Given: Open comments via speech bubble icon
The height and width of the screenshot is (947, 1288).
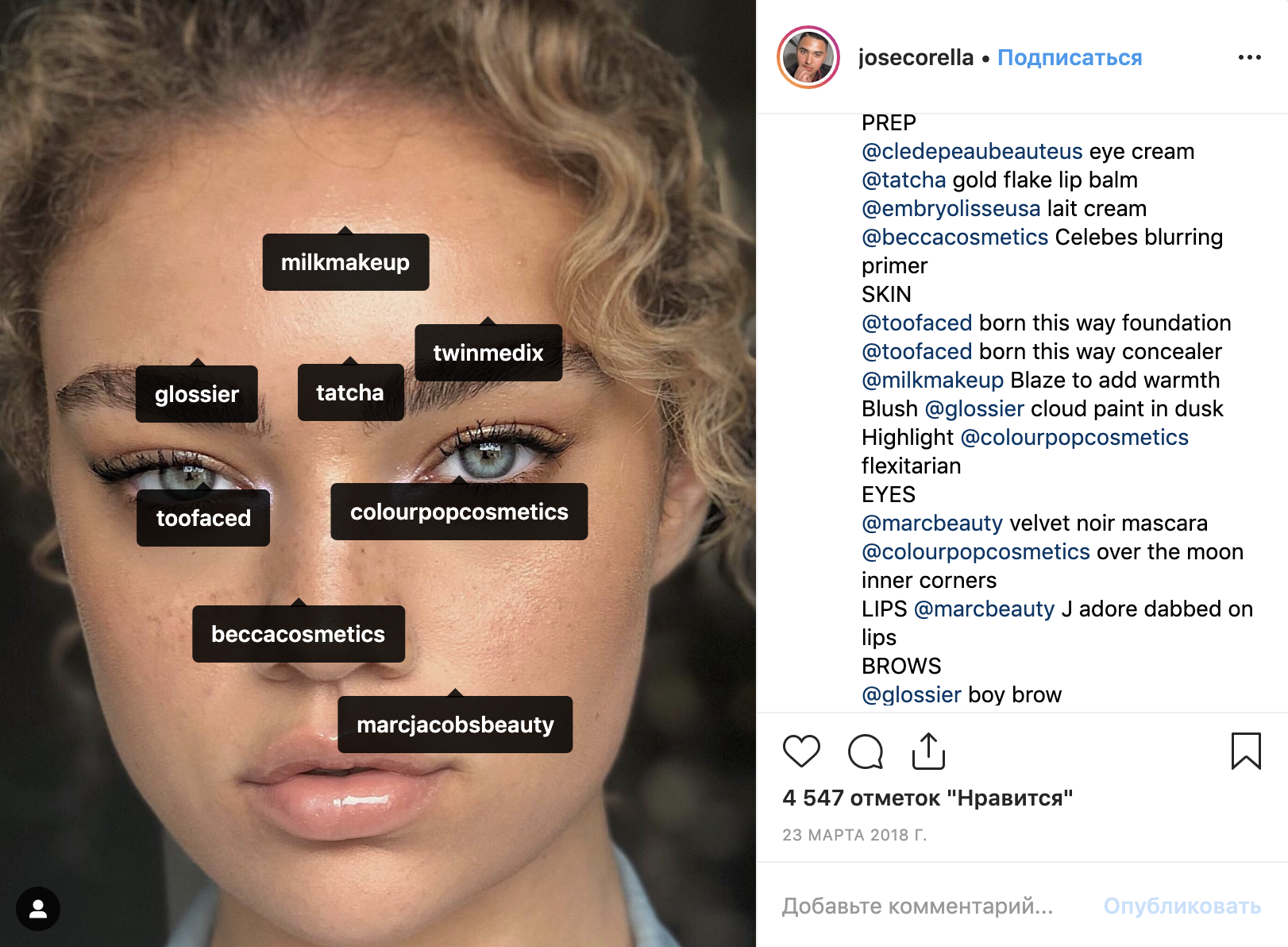Looking at the screenshot, I should [x=865, y=751].
